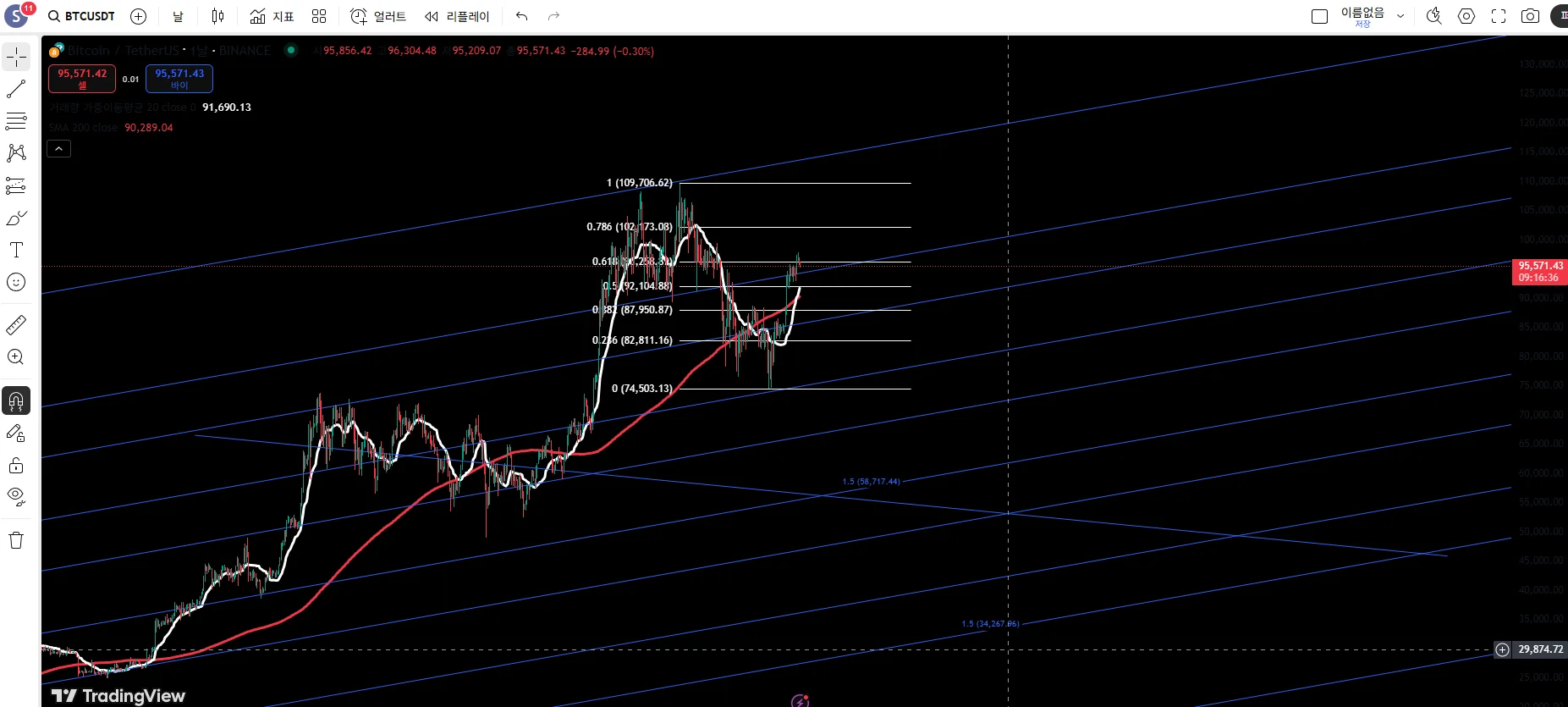Select the ruler measure tool
Image resolution: width=1568 pixels, height=707 pixels.
[x=16, y=324]
